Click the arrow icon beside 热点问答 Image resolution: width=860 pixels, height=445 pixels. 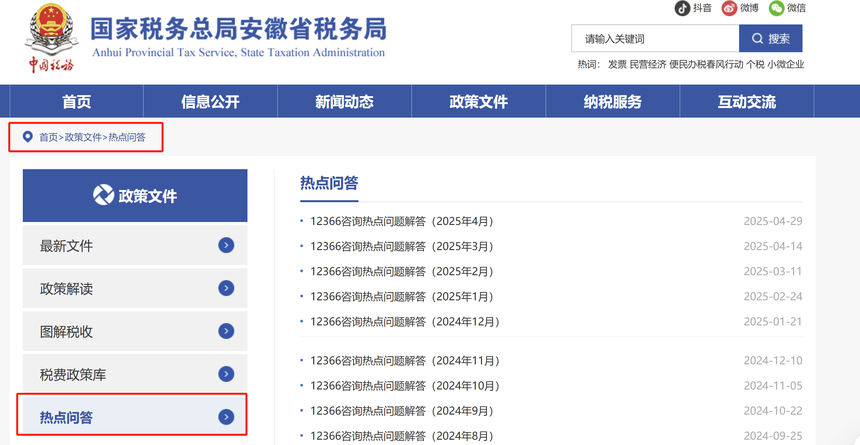pos(226,417)
